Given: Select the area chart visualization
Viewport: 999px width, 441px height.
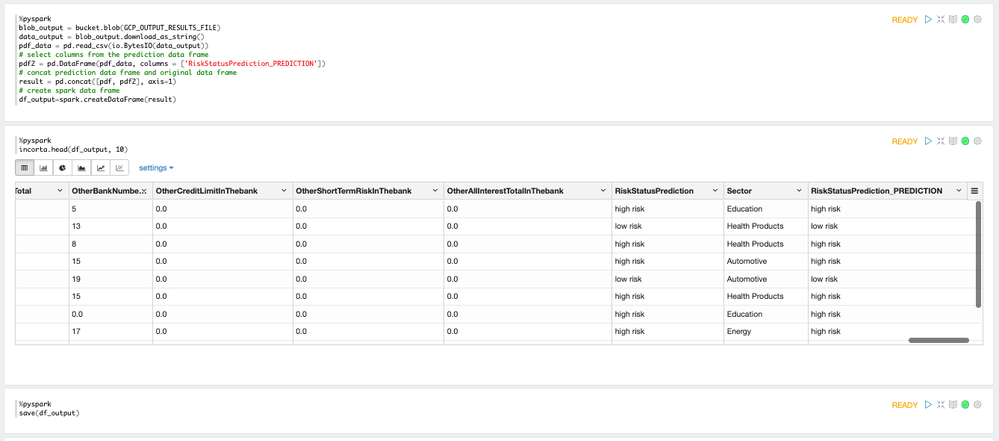Looking at the screenshot, I should pos(82,168).
